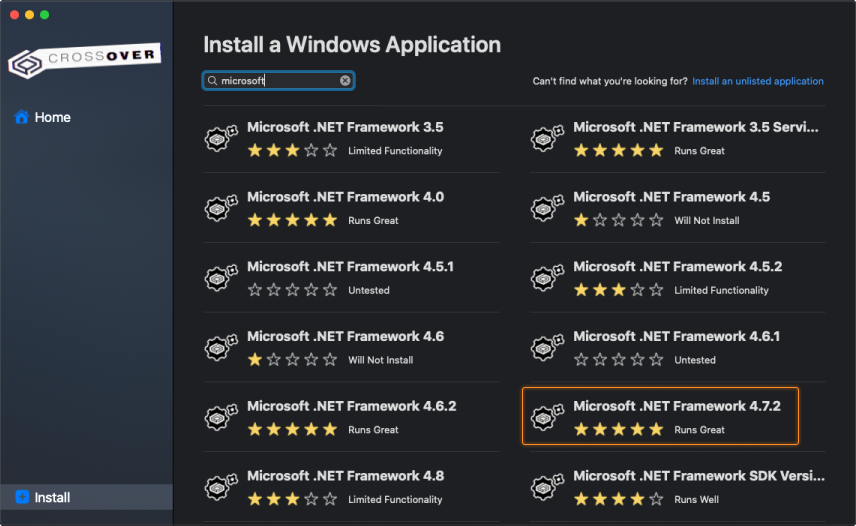Image resolution: width=856 pixels, height=526 pixels.
Task: Select Microsoft .NET Framework 3.5 title
Action: coord(345,127)
